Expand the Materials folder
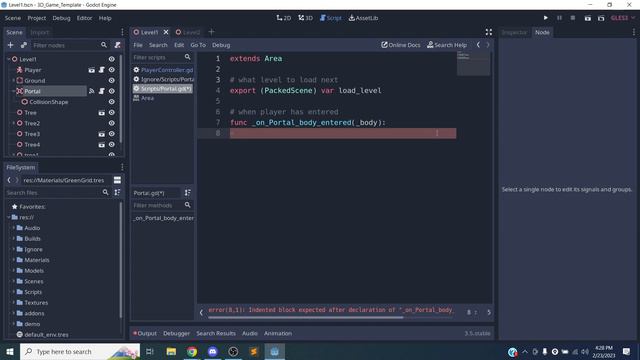Image resolution: width=640 pixels, height=360 pixels. tap(13, 260)
